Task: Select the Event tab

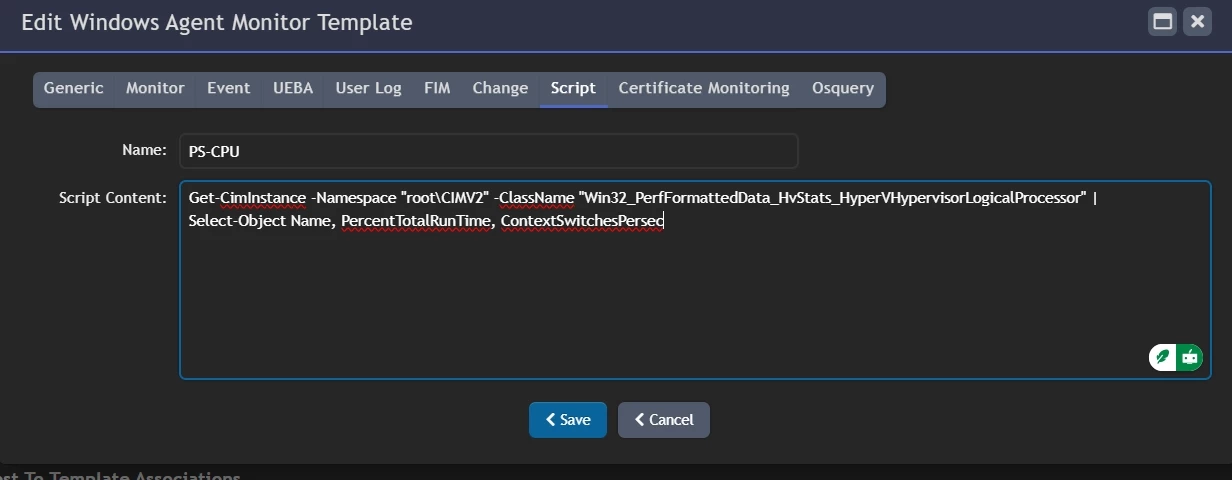Action: [229, 88]
